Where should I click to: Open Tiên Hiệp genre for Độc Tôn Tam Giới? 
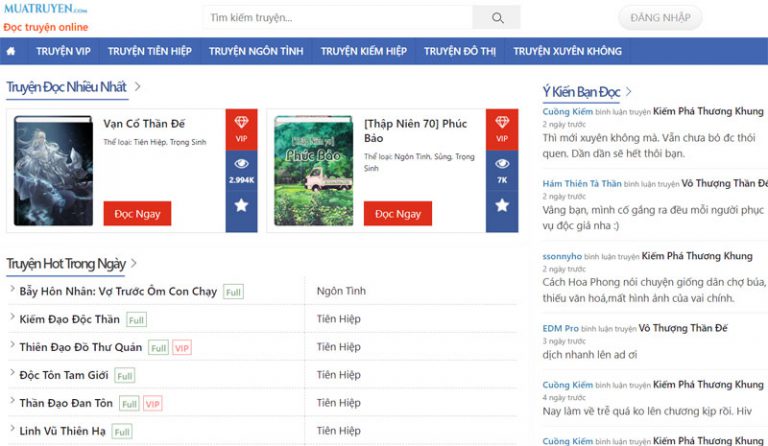[x=338, y=375]
